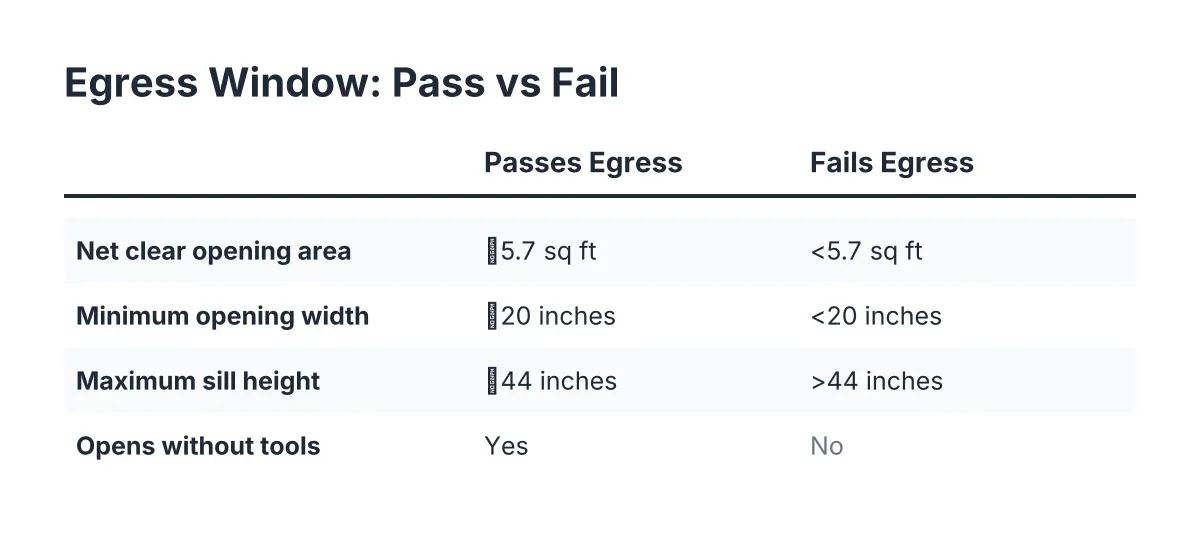Select the passing 44 inches value

(551, 381)
